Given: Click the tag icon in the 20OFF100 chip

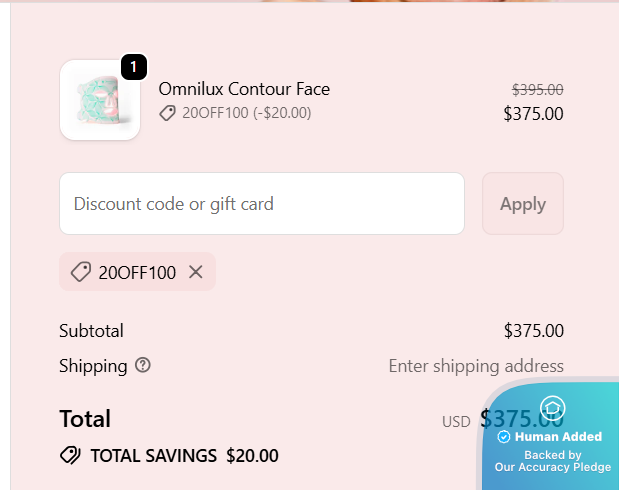Looking at the screenshot, I should 81,272.
